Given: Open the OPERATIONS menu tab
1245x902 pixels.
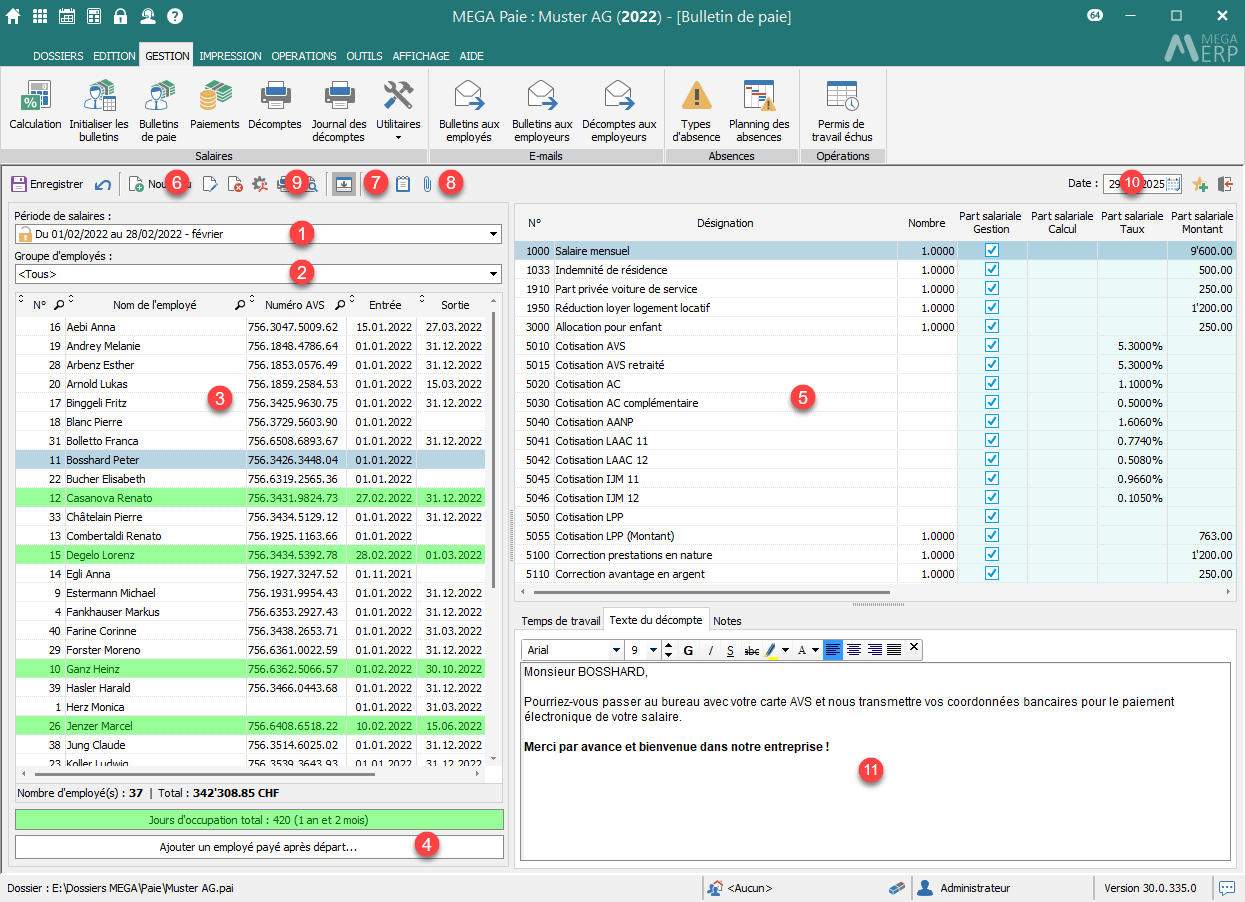Looking at the screenshot, I should pyautogui.click(x=304, y=56).
